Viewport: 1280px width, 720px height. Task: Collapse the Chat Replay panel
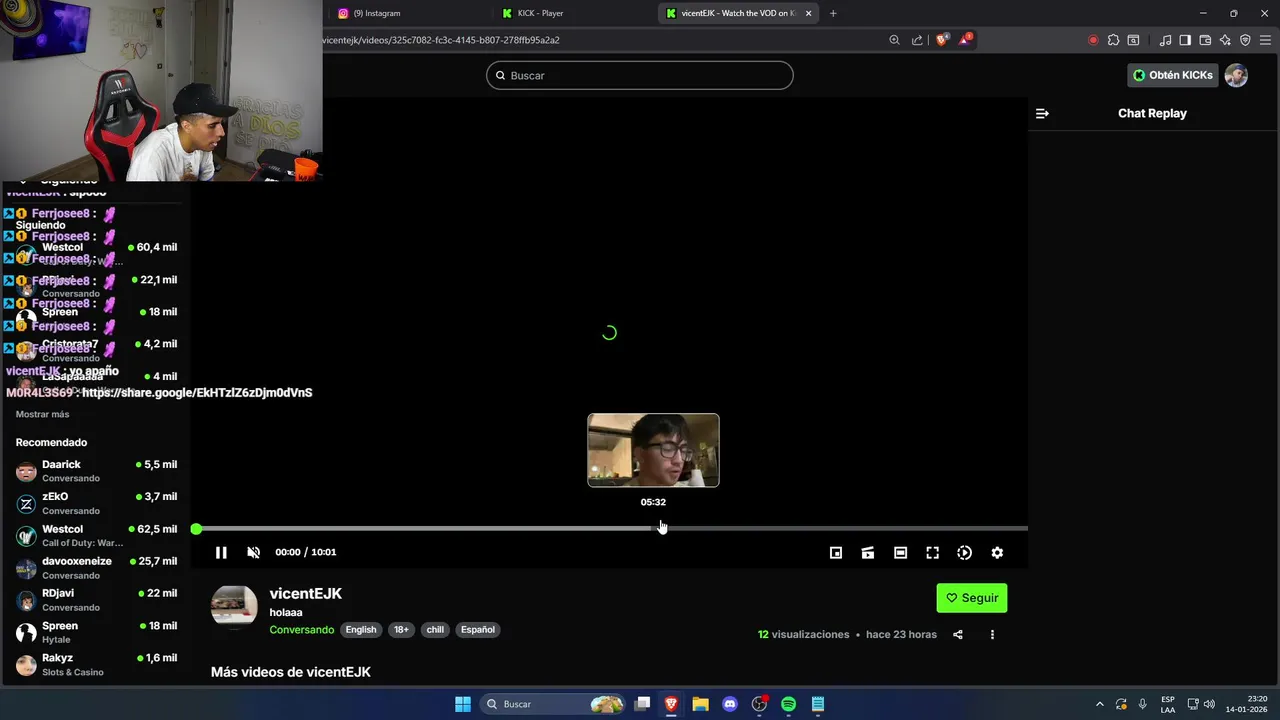1042,113
